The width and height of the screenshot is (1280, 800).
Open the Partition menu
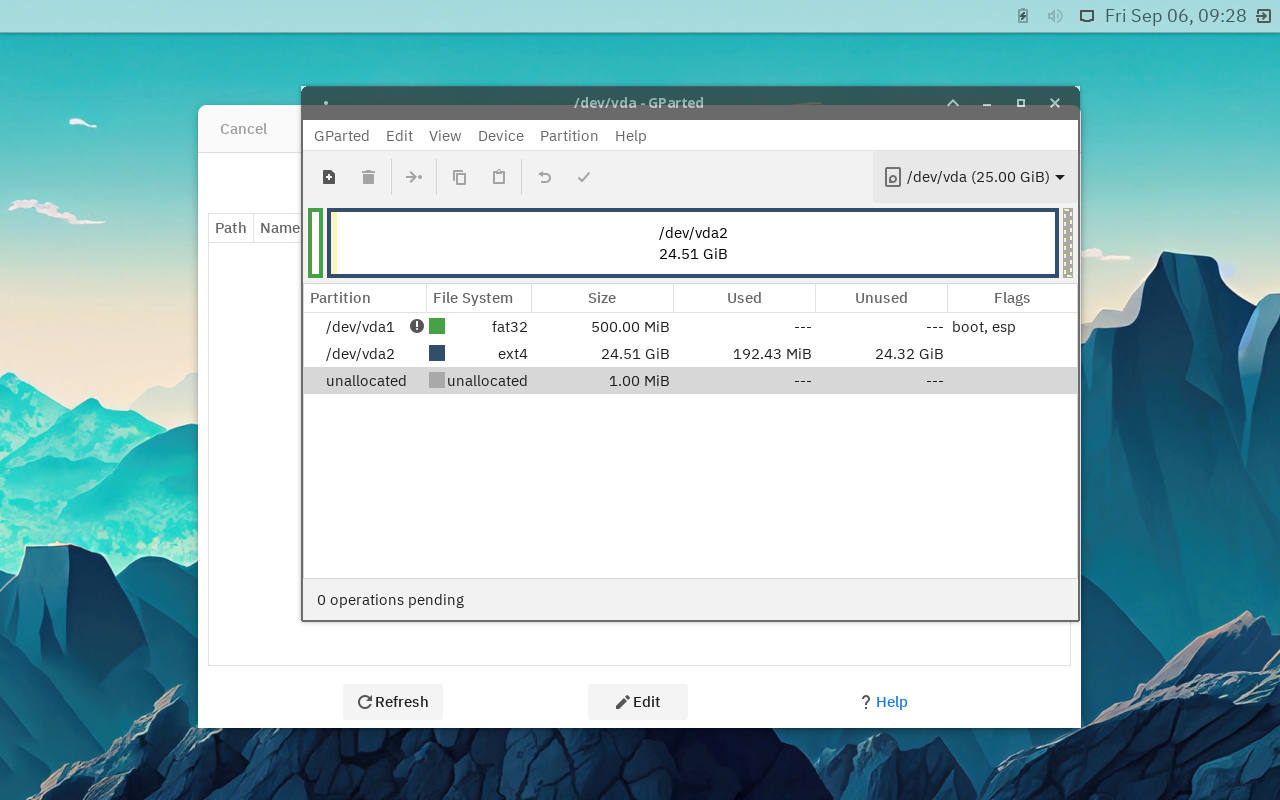pos(568,136)
